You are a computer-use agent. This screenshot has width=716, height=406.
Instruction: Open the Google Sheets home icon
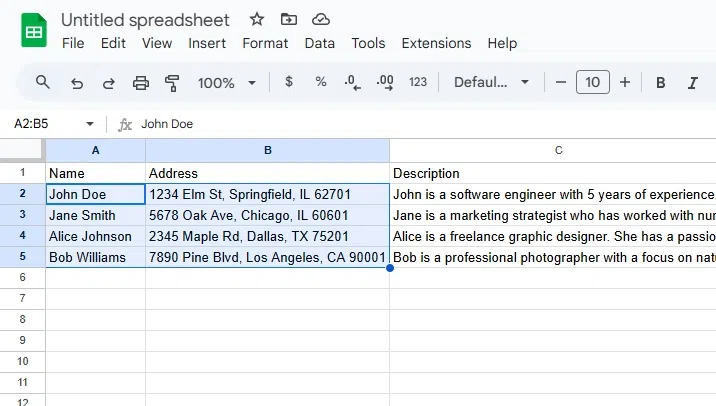(x=34, y=31)
